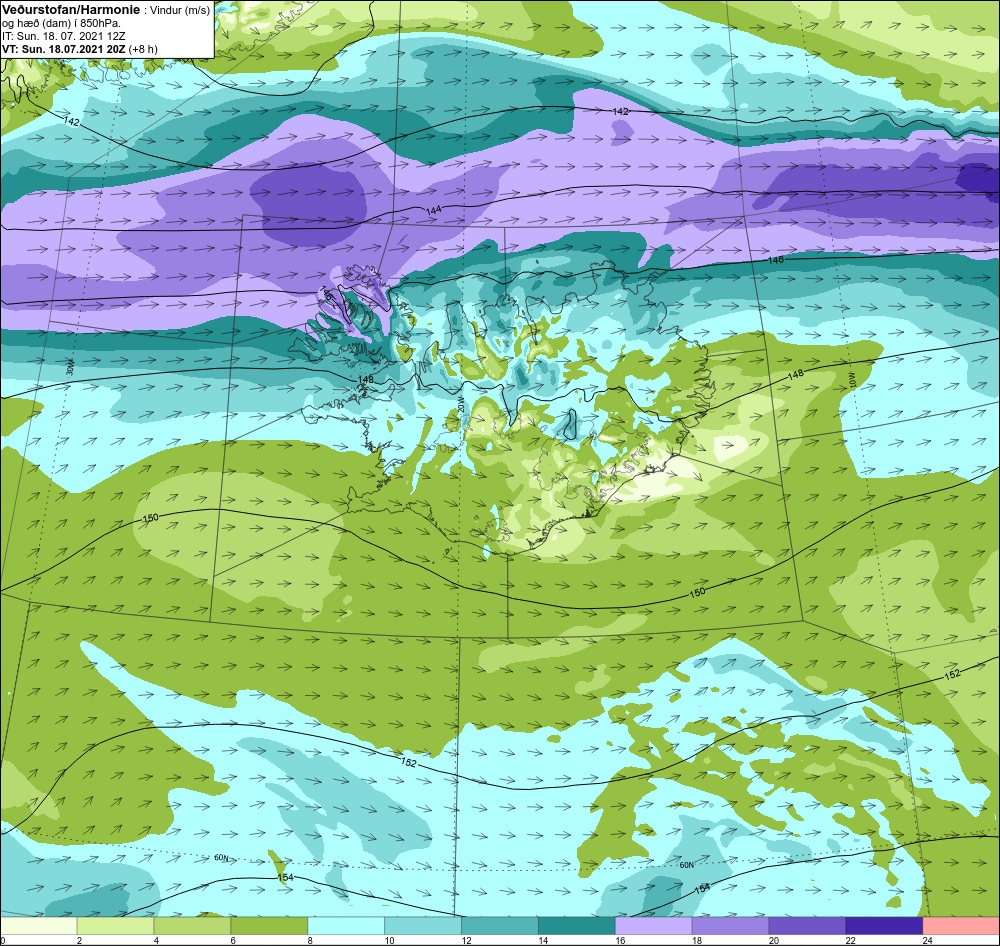This screenshot has width=1000, height=946.
Task: Click the dark teal 14–16 m/s legend swatch
Action: (577, 925)
